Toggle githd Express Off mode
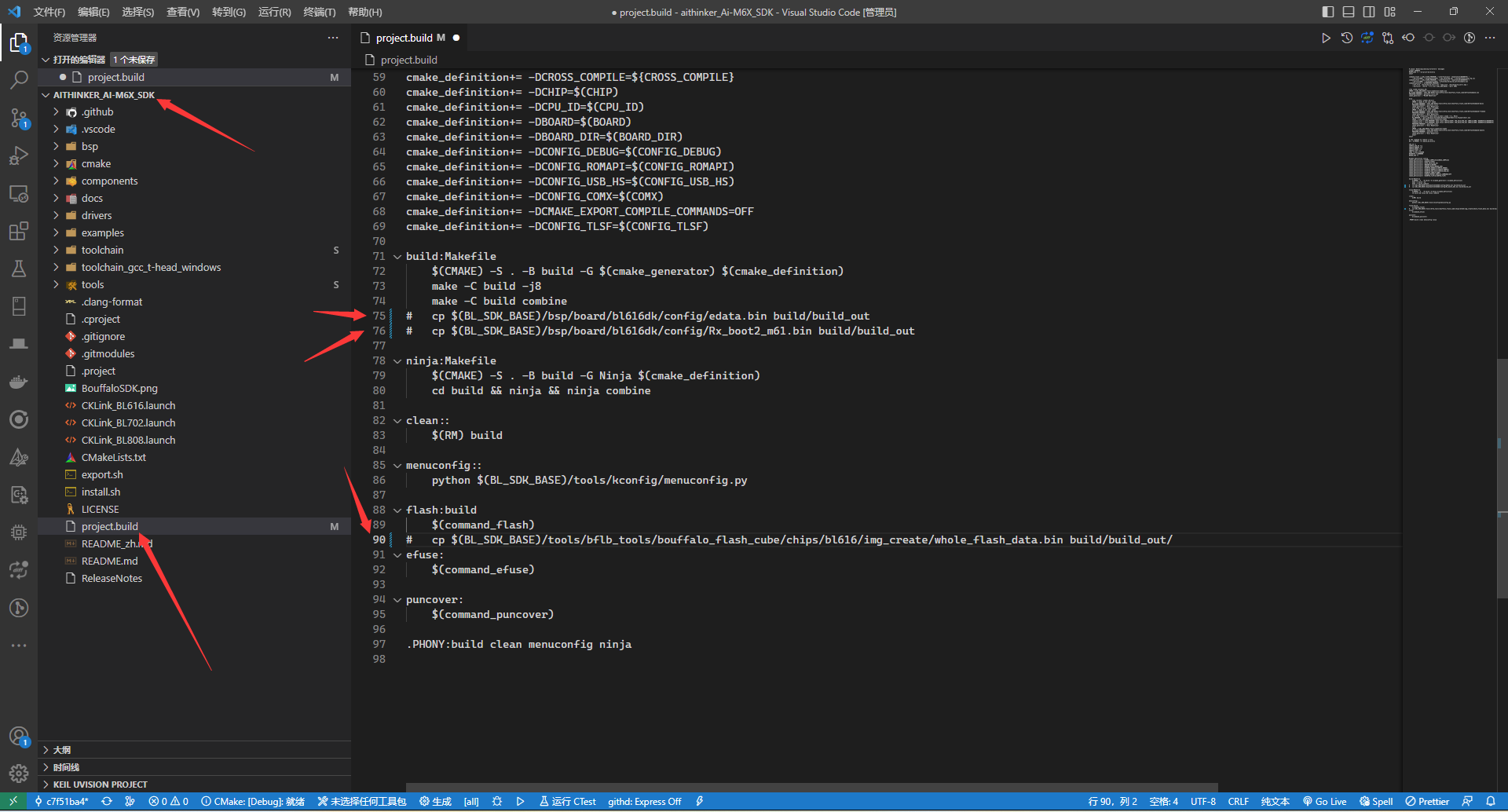 644,802
